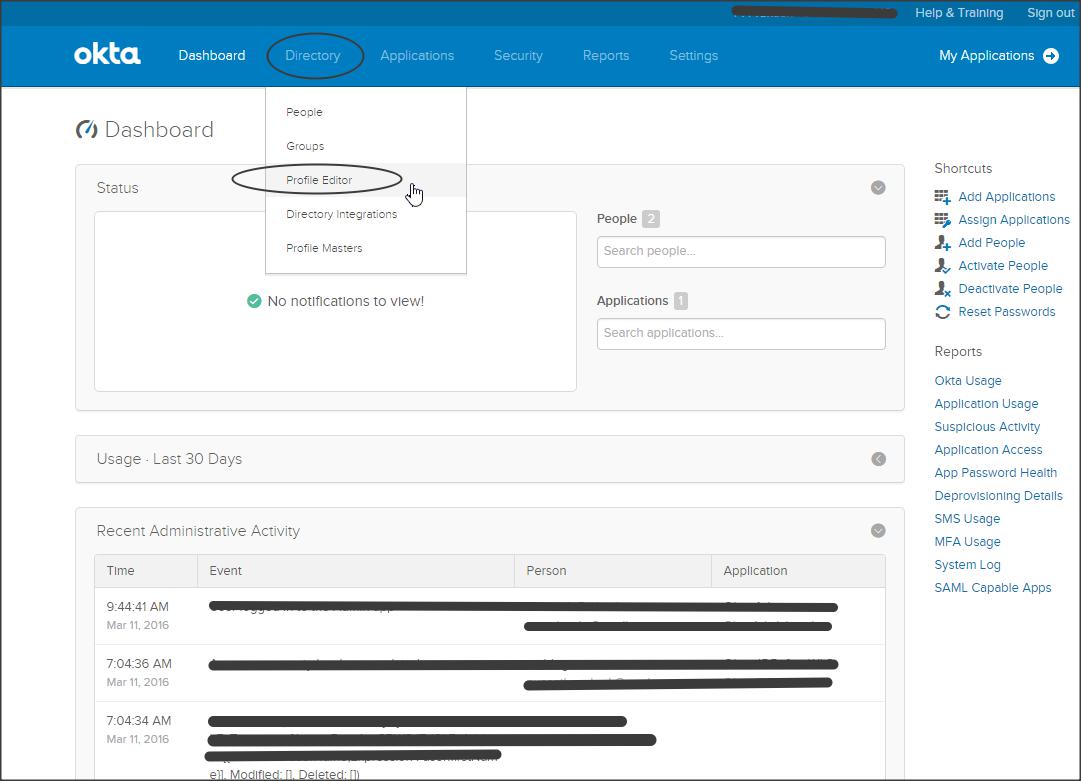Image resolution: width=1081 pixels, height=781 pixels.
Task: Click the Applications count badge
Action: click(x=680, y=301)
